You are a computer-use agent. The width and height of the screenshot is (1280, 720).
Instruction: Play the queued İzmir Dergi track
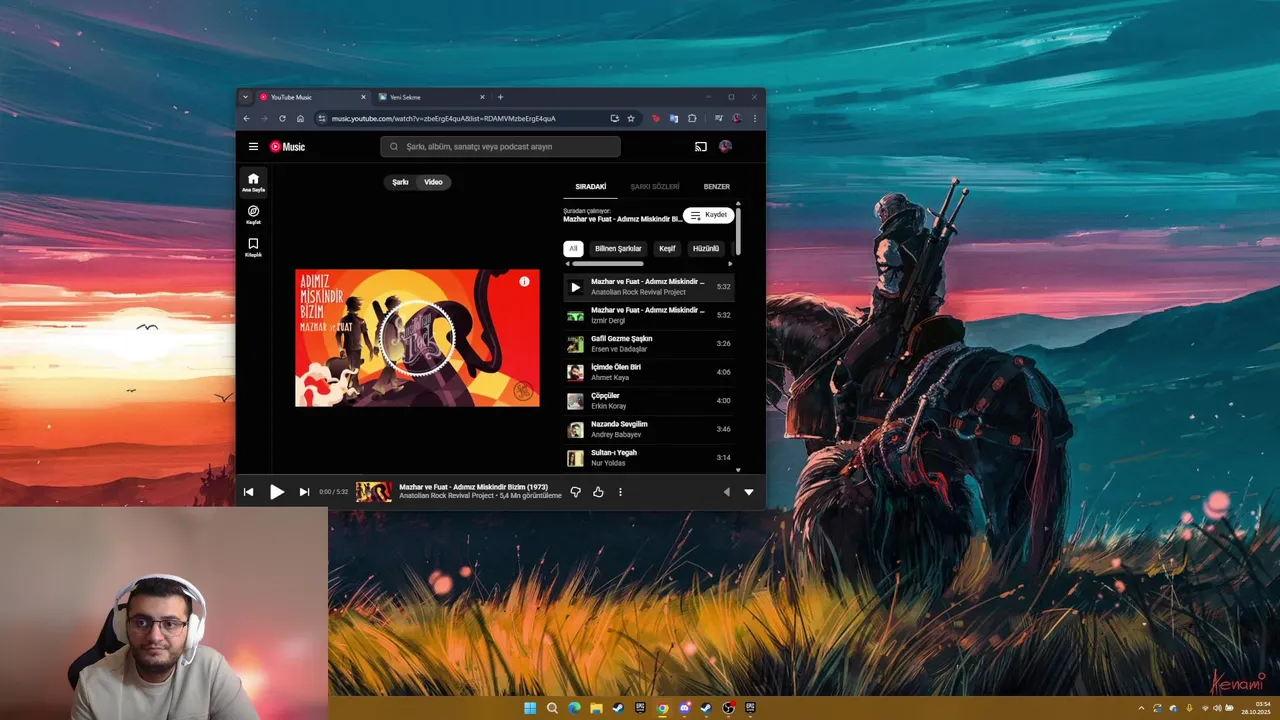[x=648, y=315]
